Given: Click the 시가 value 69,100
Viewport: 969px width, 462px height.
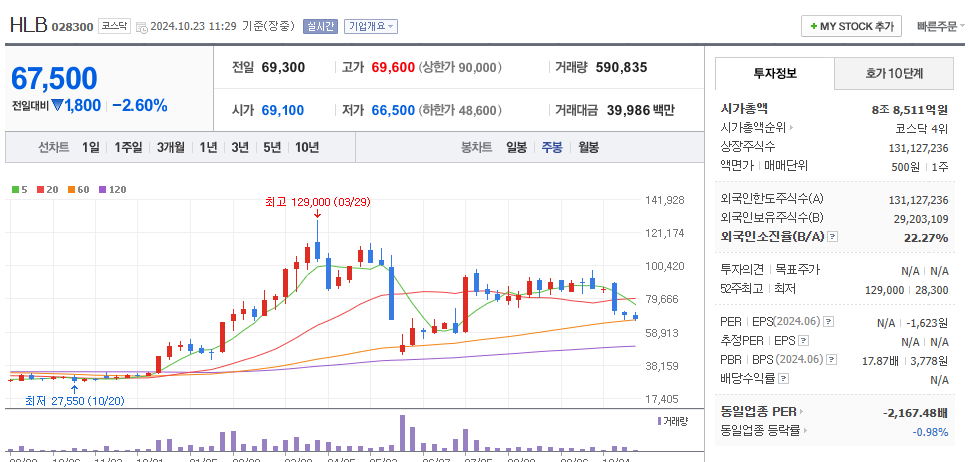Looking at the screenshot, I should [282, 111].
